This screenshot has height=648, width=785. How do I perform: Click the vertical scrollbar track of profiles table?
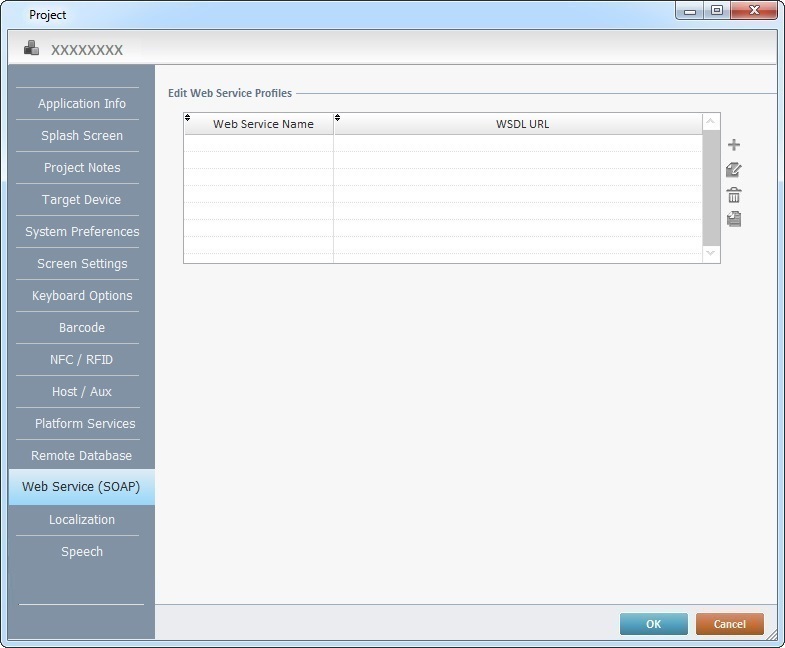coord(710,188)
